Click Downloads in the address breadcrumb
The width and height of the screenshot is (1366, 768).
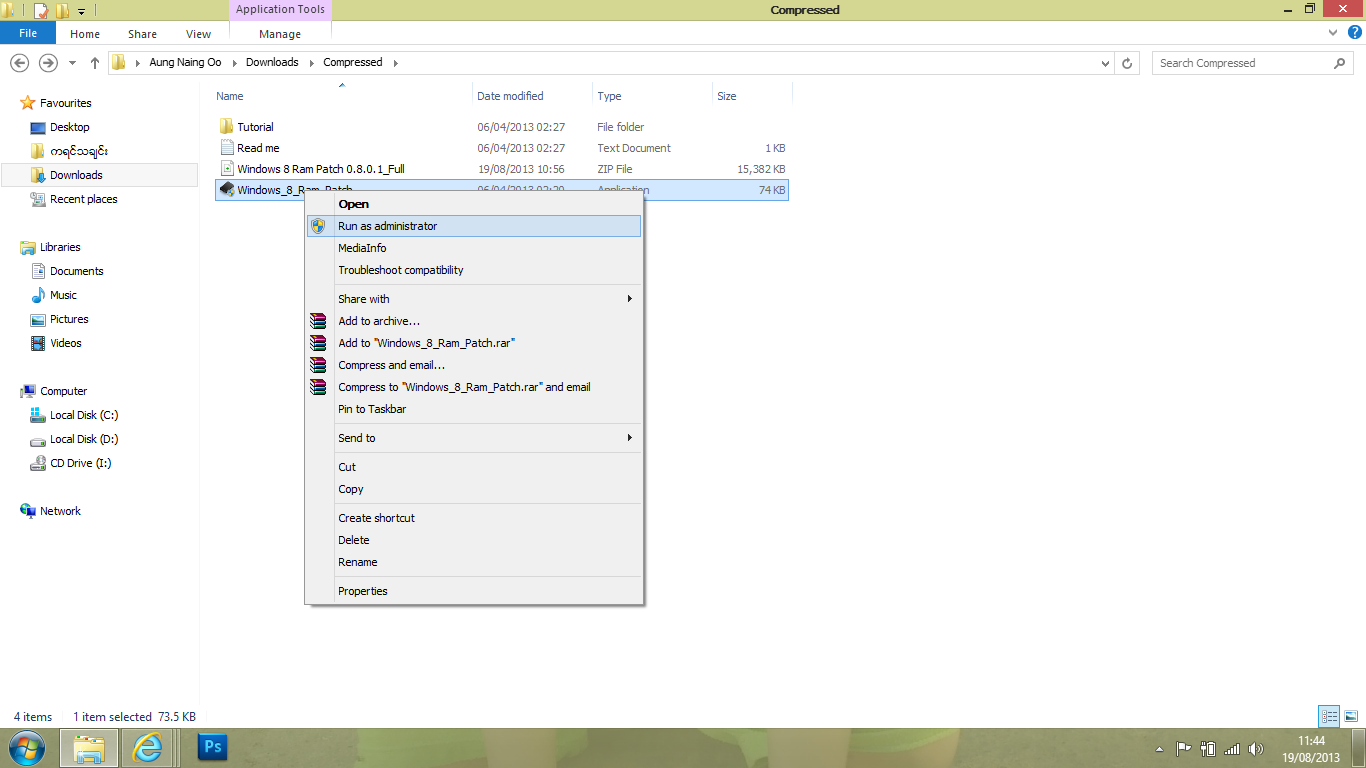[272, 62]
